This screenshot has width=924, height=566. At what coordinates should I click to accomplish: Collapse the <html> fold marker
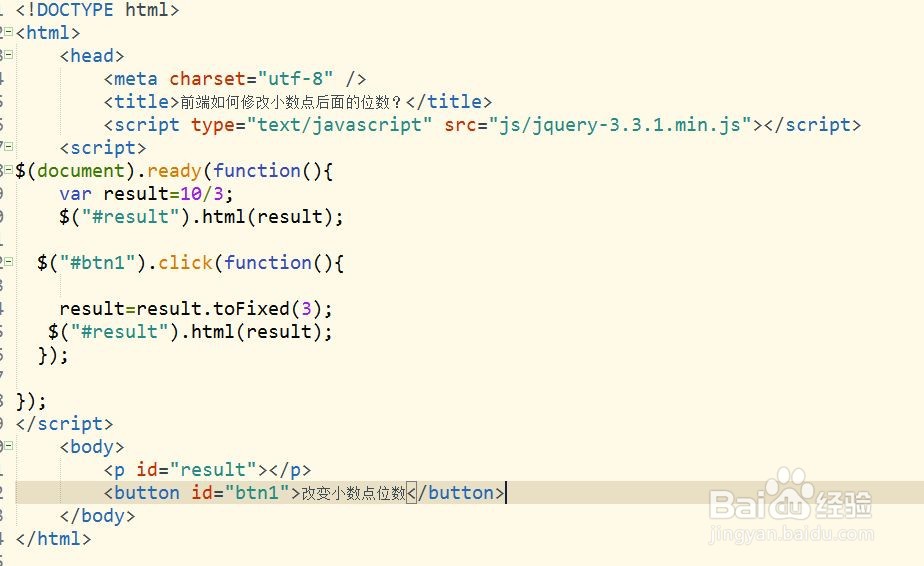tap(8, 32)
